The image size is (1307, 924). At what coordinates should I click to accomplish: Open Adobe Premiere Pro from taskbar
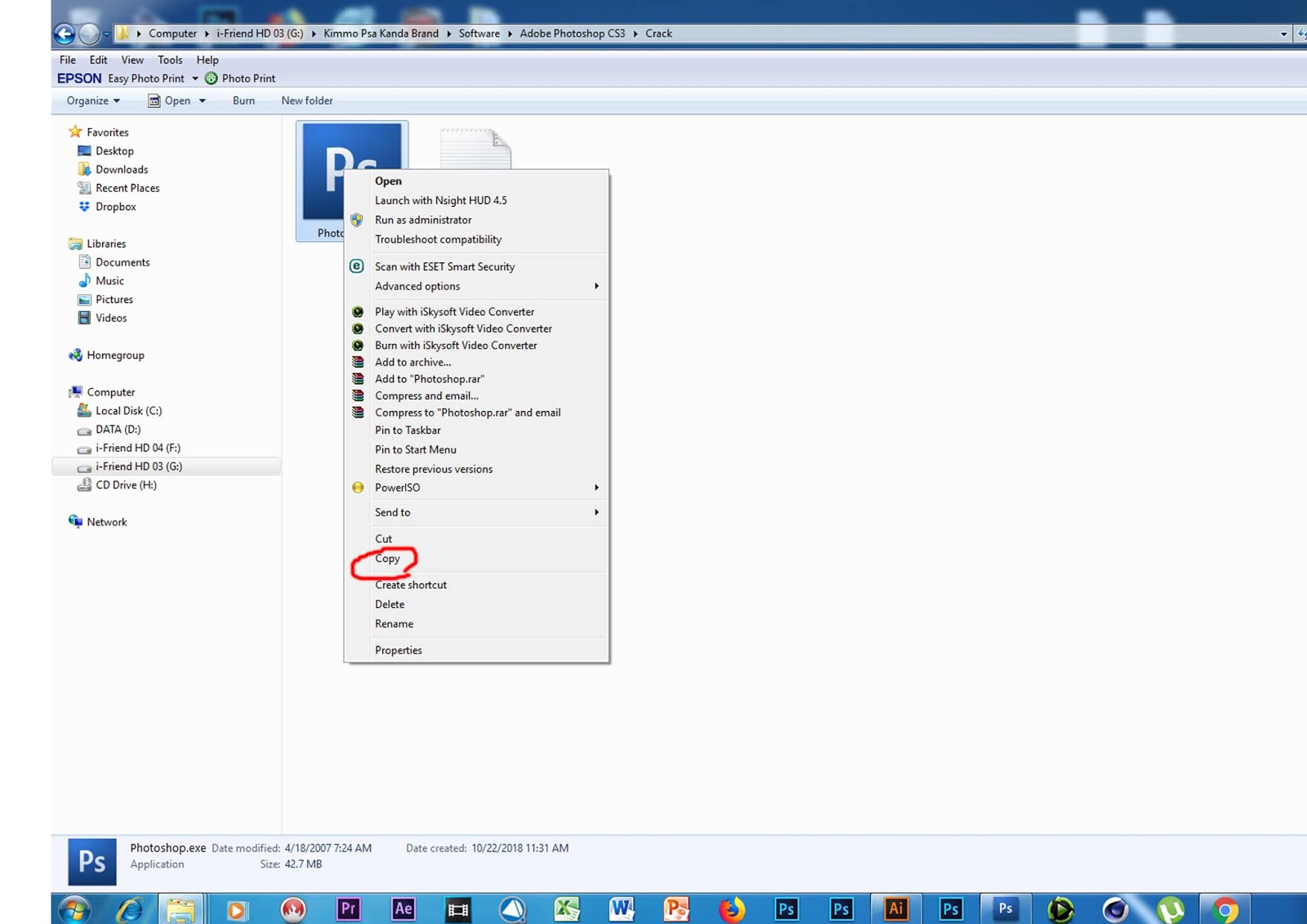(x=348, y=909)
